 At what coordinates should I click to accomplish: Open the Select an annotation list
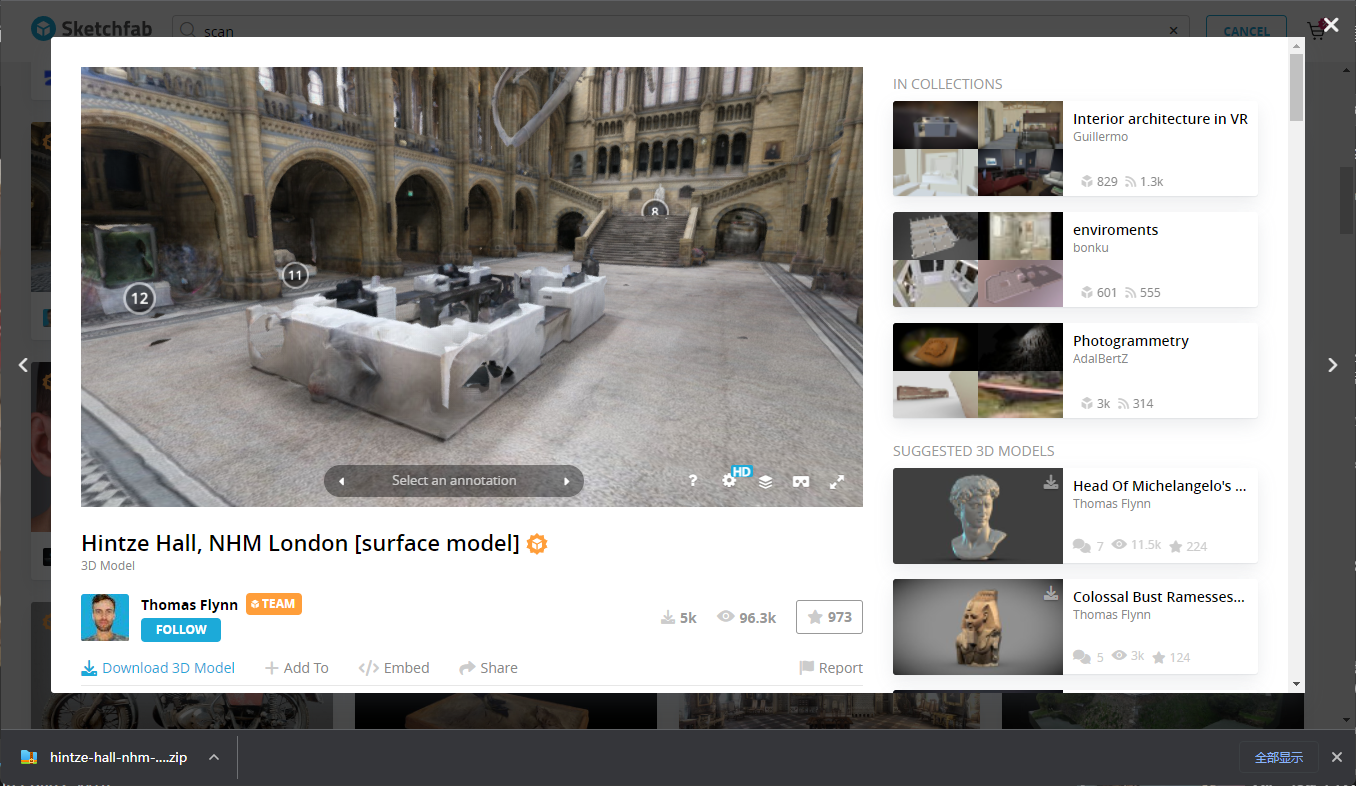click(x=454, y=481)
